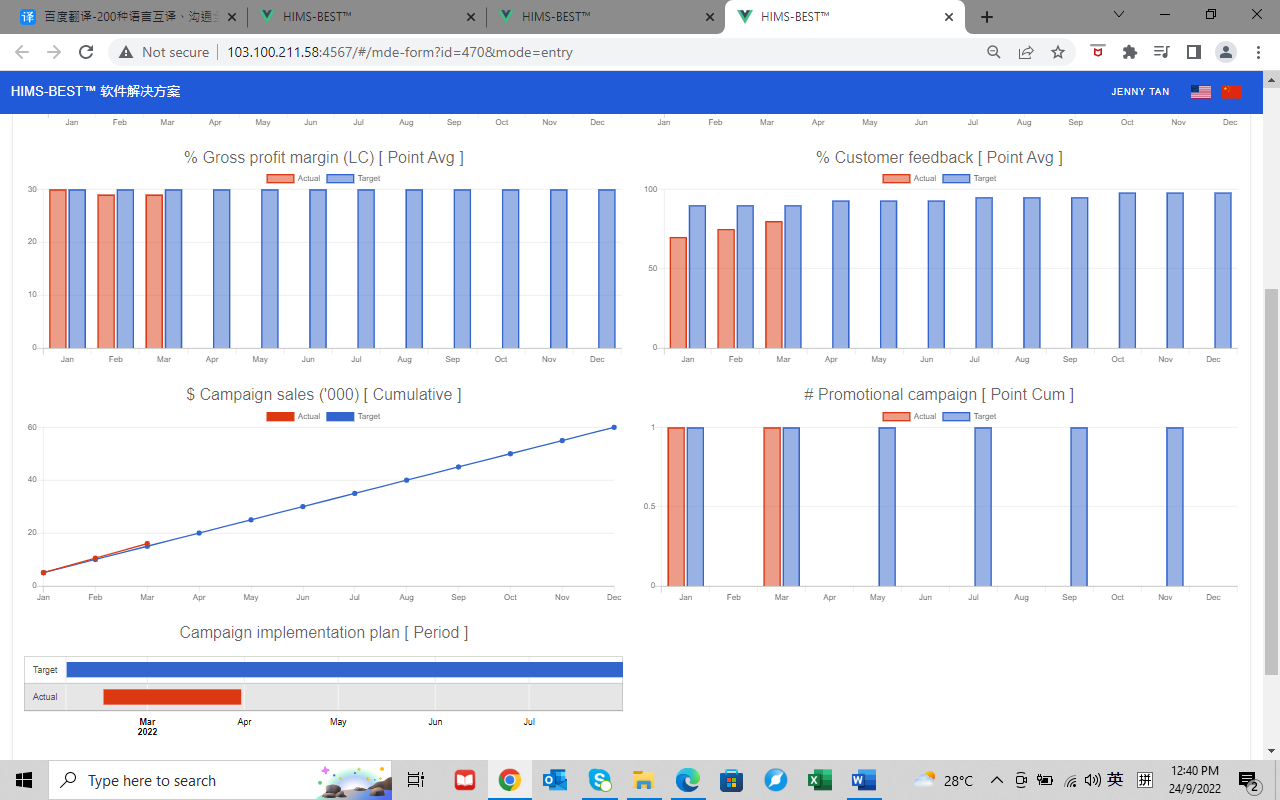The width and height of the screenshot is (1280, 800).
Task: Open the tab search dropdown chevron
Action: pyautogui.click(x=1120, y=15)
